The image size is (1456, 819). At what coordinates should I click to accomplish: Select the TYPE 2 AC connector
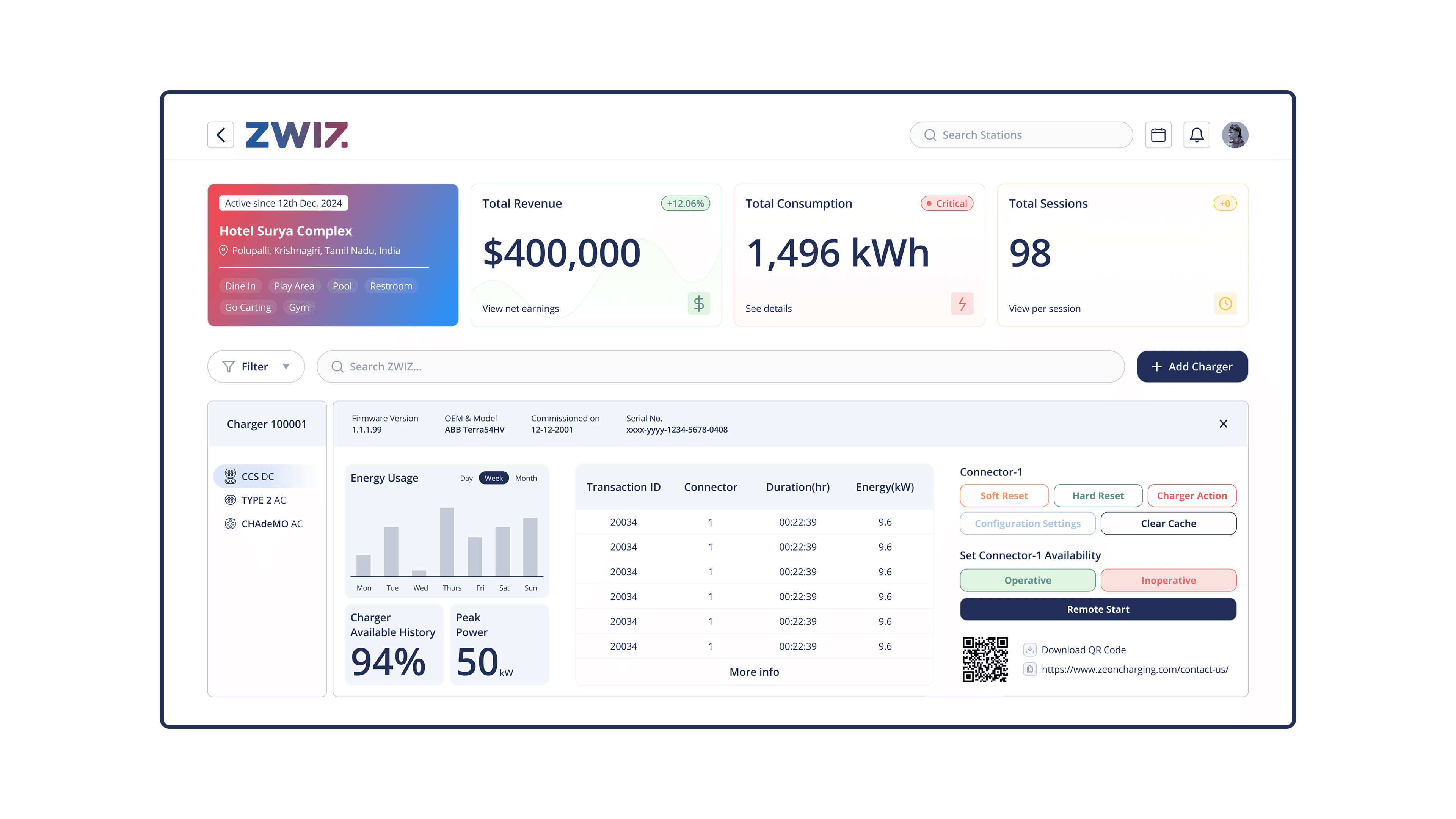click(x=264, y=500)
